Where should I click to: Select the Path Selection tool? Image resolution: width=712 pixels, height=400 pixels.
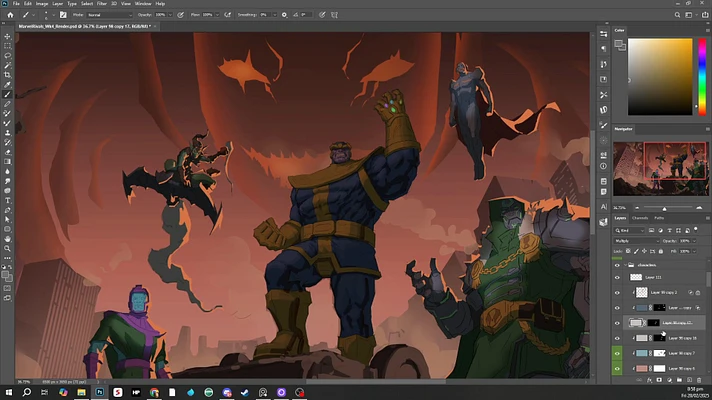coord(7,220)
